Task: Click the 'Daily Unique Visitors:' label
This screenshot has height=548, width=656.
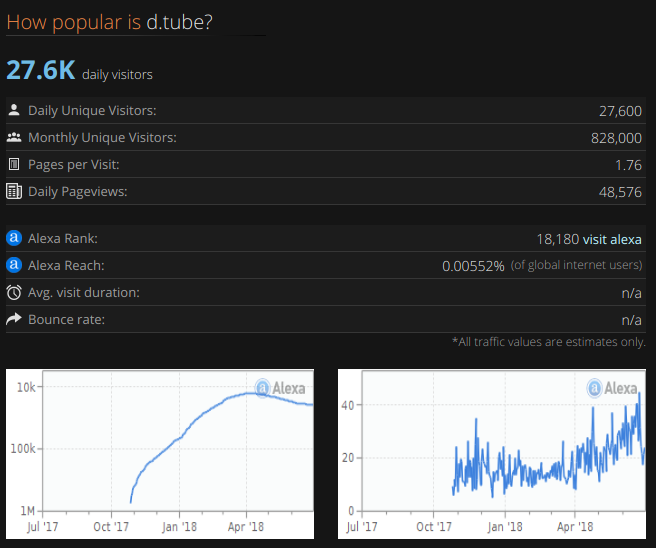Action: [x=92, y=110]
